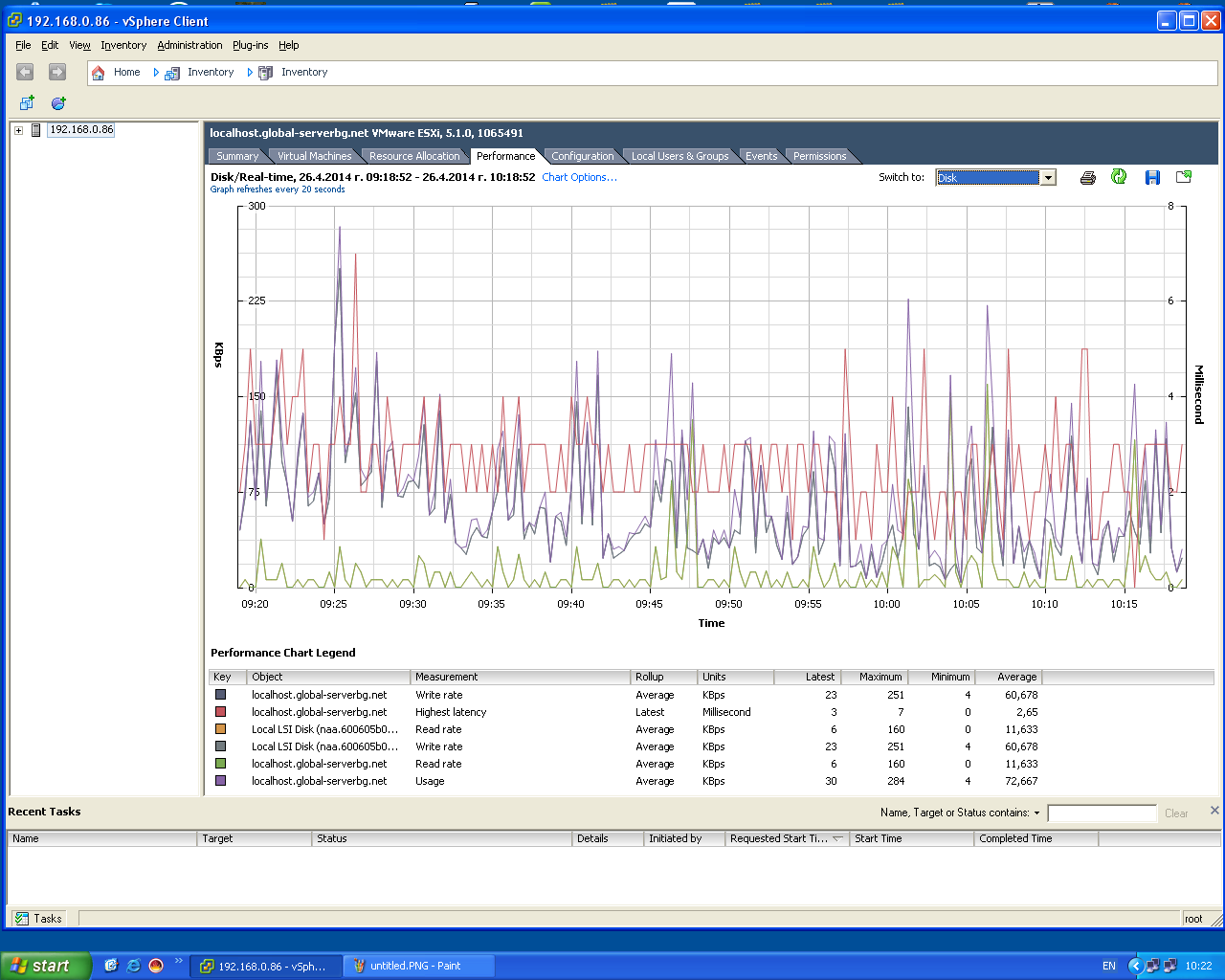Sort legend by Maximum column header
Image resolution: width=1225 pixels, height=980 pixels.
(875, 677)
